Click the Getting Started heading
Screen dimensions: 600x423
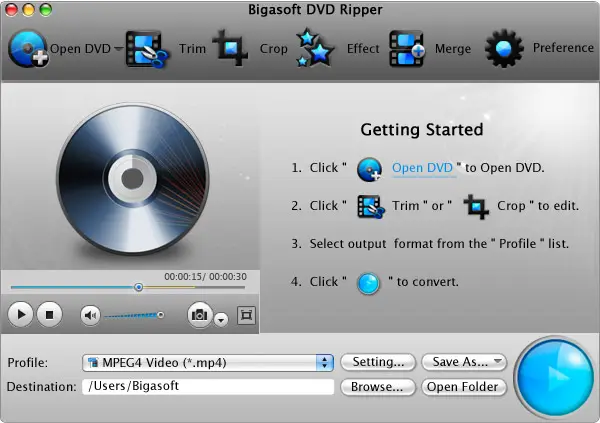(422, 129)
